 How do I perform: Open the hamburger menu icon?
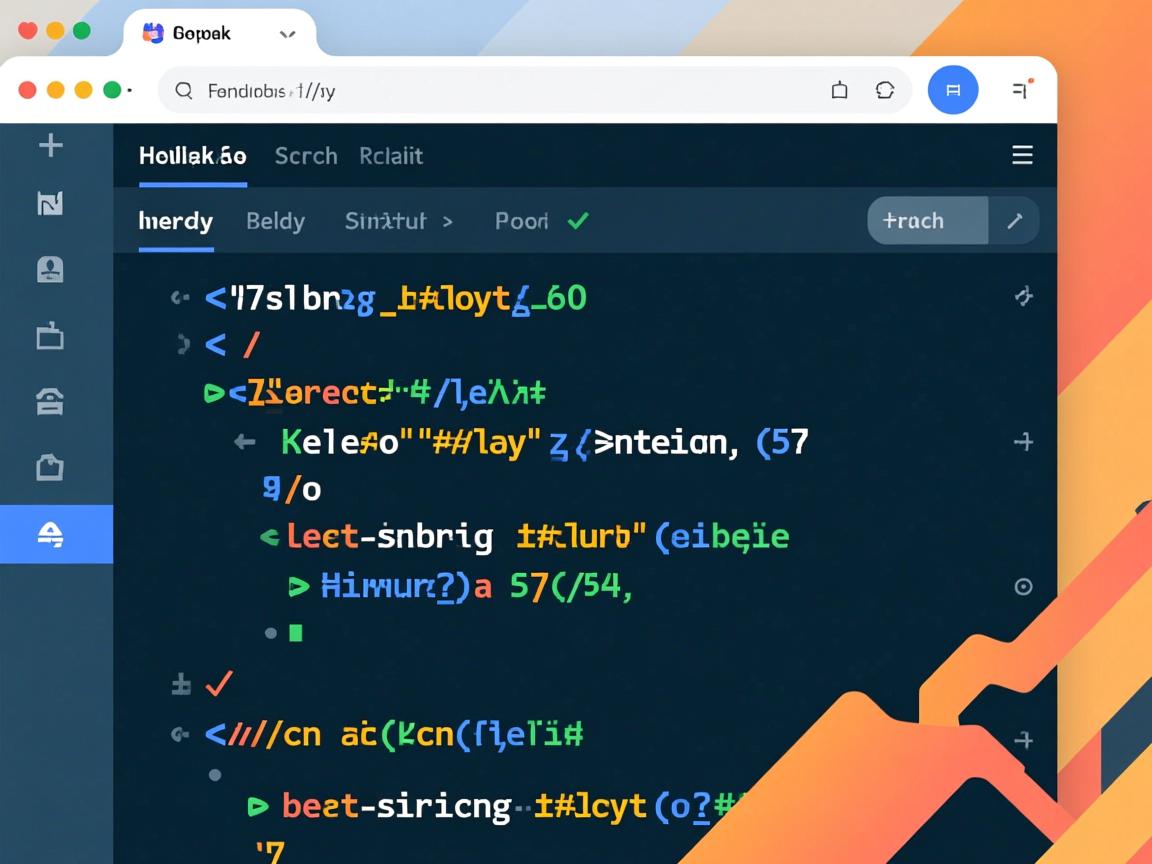1022,155
